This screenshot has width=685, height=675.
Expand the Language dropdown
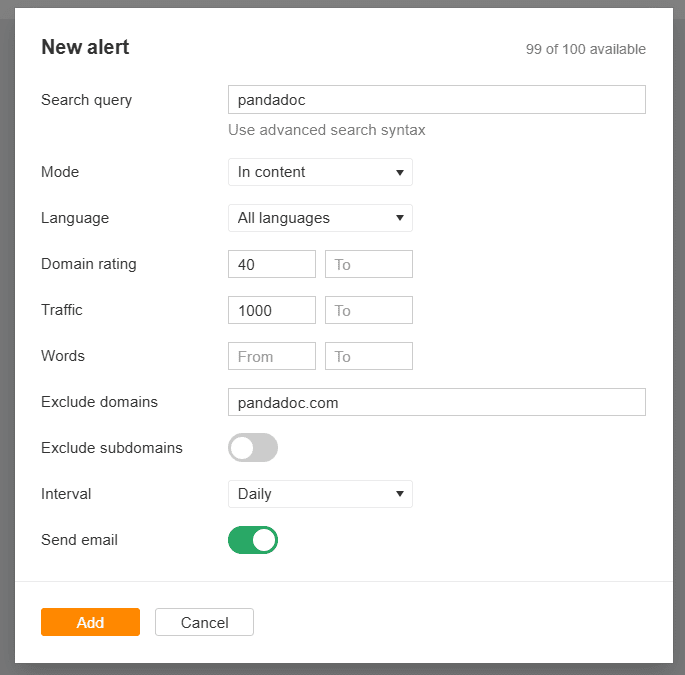tap(320, 218)
